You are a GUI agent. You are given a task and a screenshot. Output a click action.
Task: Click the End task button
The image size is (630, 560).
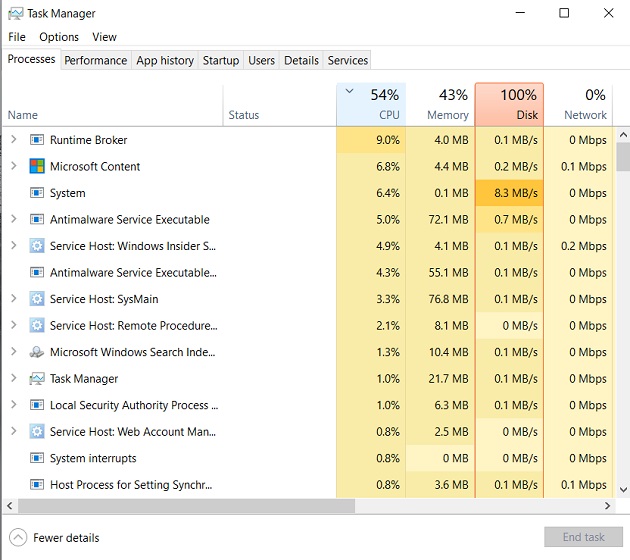pos(583,537)
